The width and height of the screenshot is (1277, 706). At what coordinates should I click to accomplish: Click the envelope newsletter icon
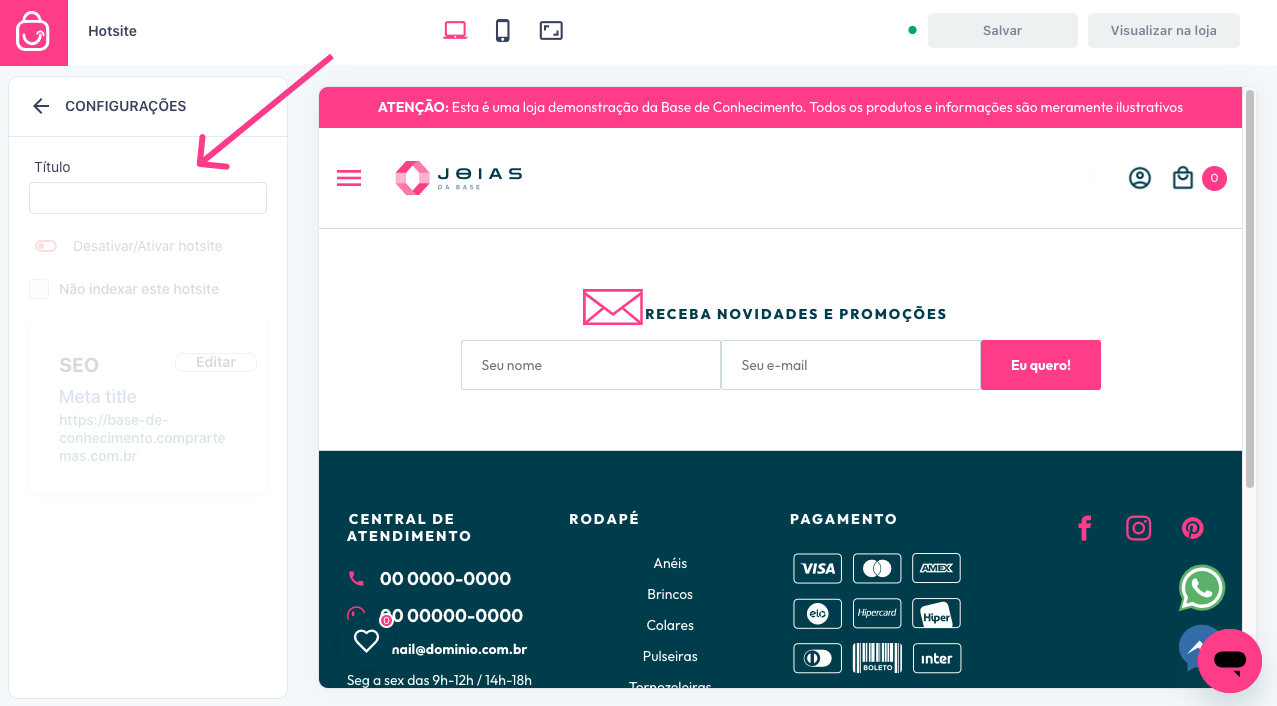(612, 307)
